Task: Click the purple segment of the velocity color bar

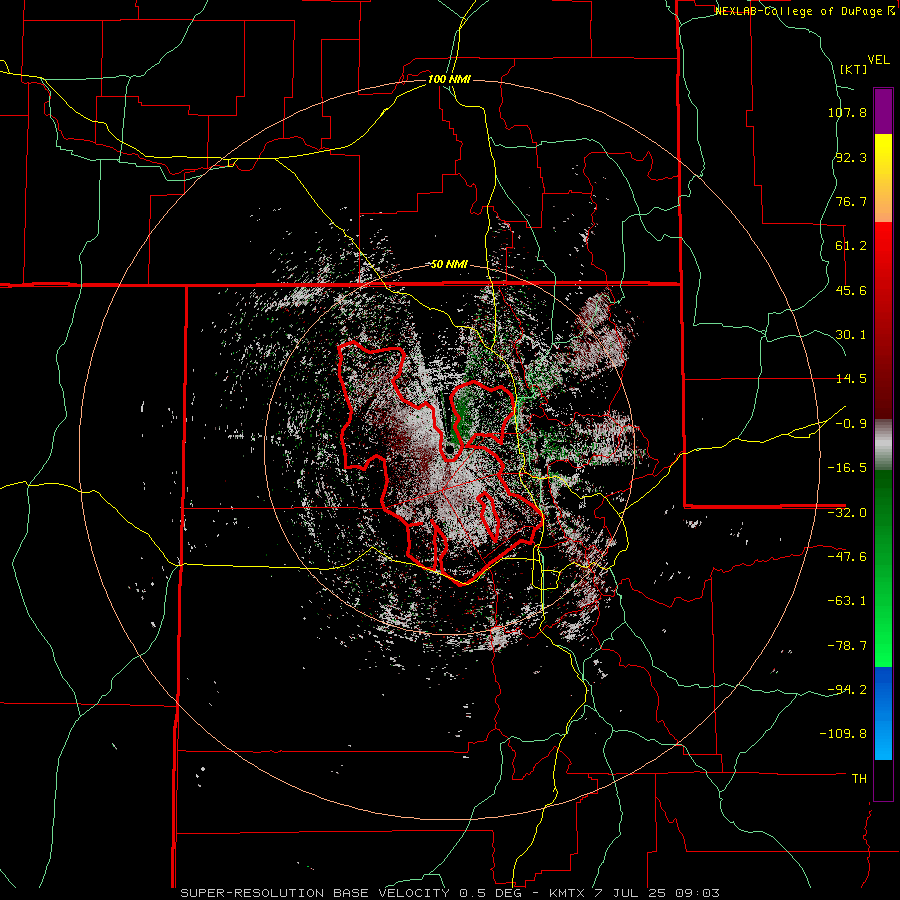Action: click(883, 111)
